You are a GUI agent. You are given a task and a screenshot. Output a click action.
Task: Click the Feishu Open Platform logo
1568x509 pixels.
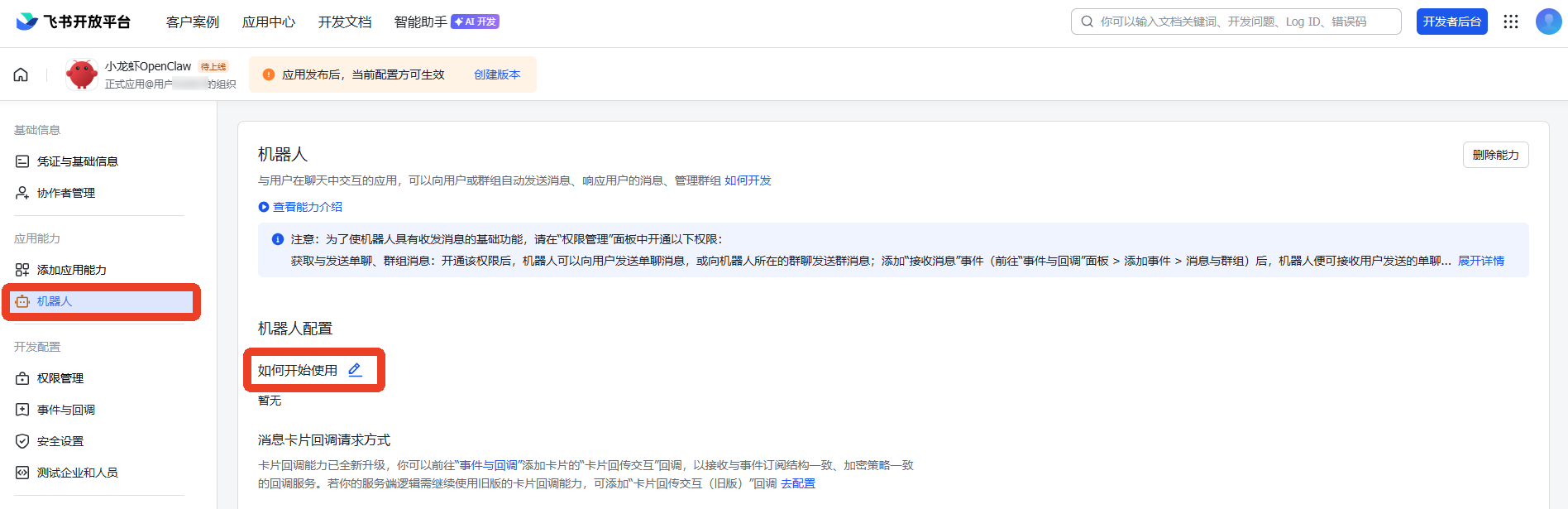73,22
